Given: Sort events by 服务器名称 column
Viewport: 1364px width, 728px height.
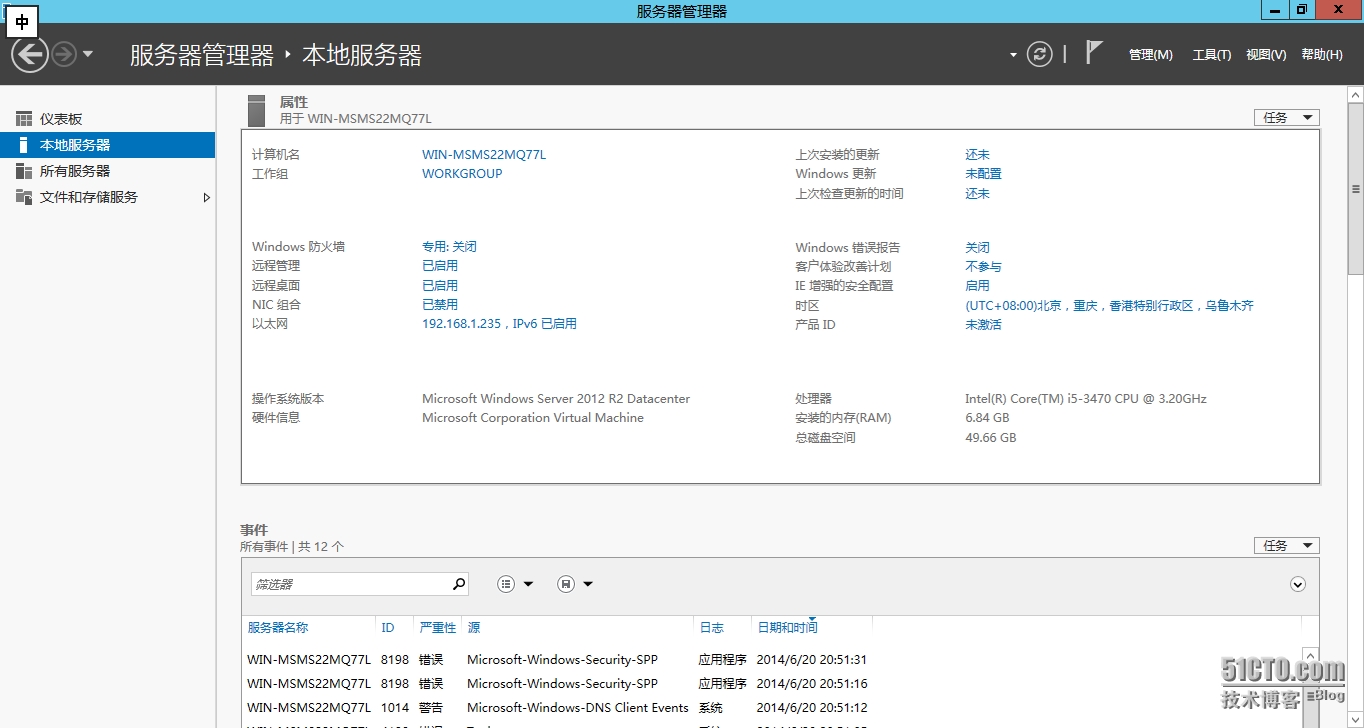Looking at the screenshot, I should tap(278, 628).
